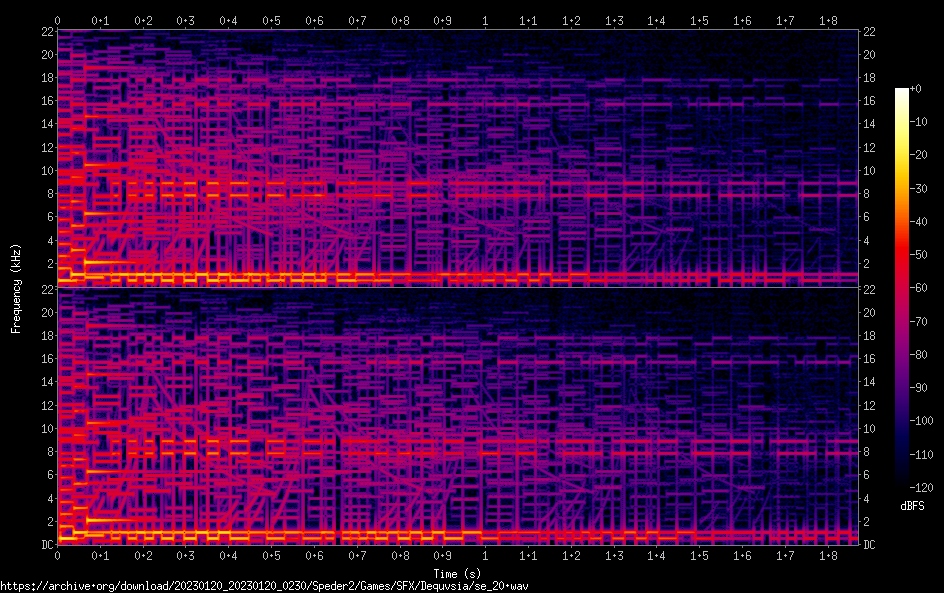Click the "dBFS" label under the color scale

(x=912, y=507)
